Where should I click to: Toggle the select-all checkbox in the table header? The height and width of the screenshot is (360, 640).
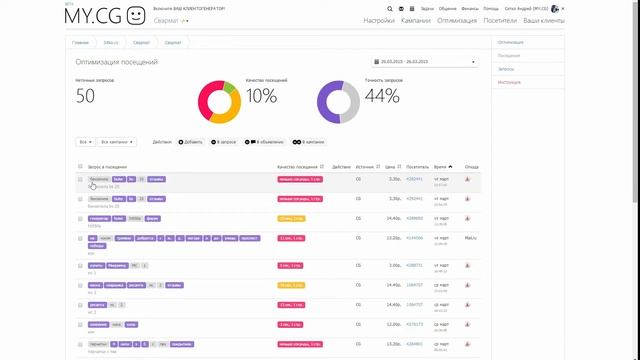(80, 166)
